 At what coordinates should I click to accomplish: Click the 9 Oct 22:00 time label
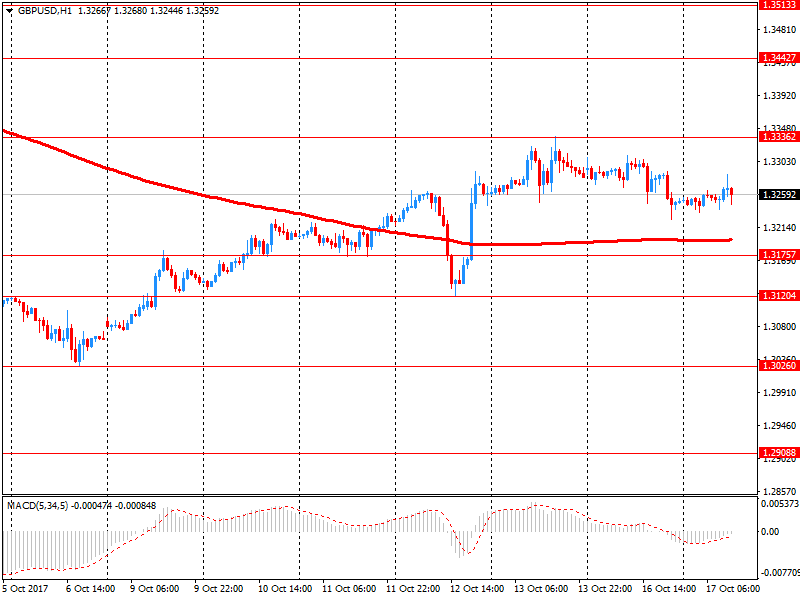click(x=219, y=589)
